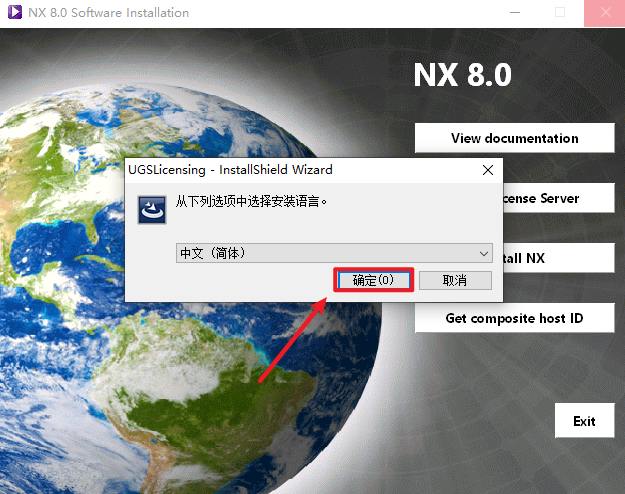Click the UGSLicensing - InstallShield Wizard title text
Screen dimensions: 625x494
coord(230,170)
